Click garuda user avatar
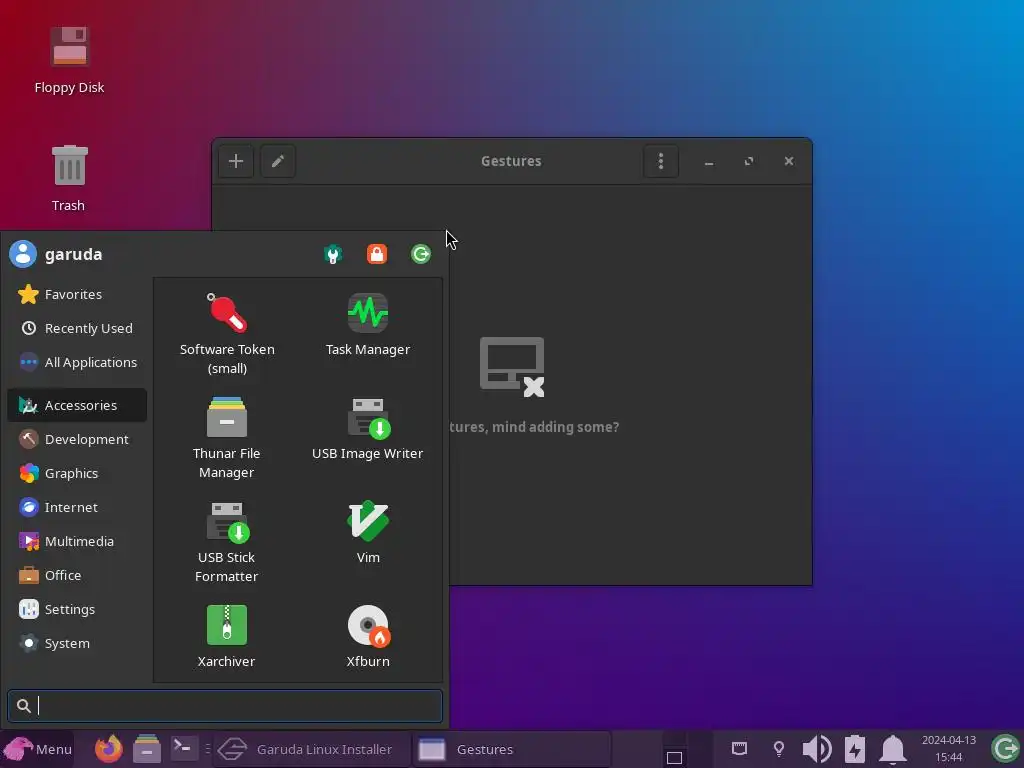 (x=23, y=254)
